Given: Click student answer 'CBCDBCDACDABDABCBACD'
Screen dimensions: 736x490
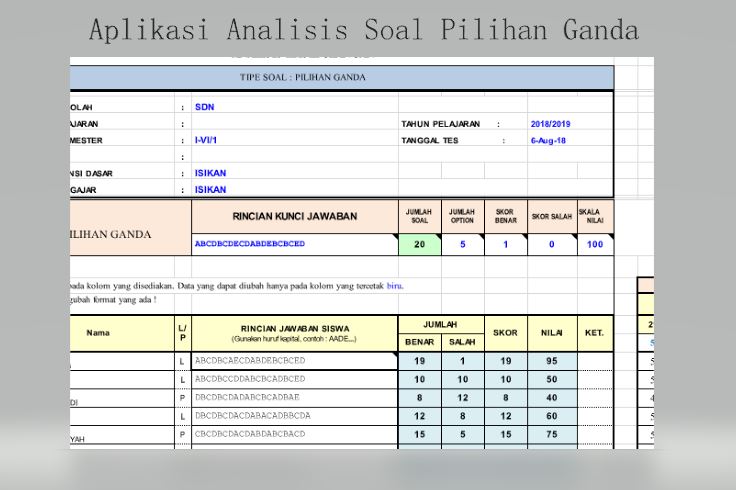Looking at the screenshot, I should tap(295, 434).
